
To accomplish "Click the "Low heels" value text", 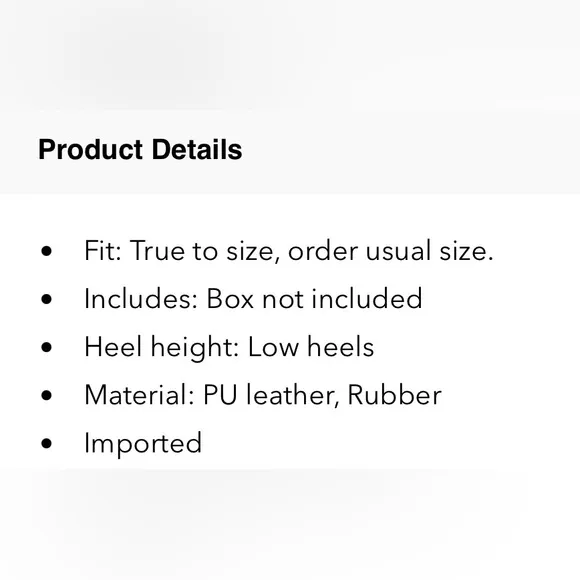I will pos(311,347).
